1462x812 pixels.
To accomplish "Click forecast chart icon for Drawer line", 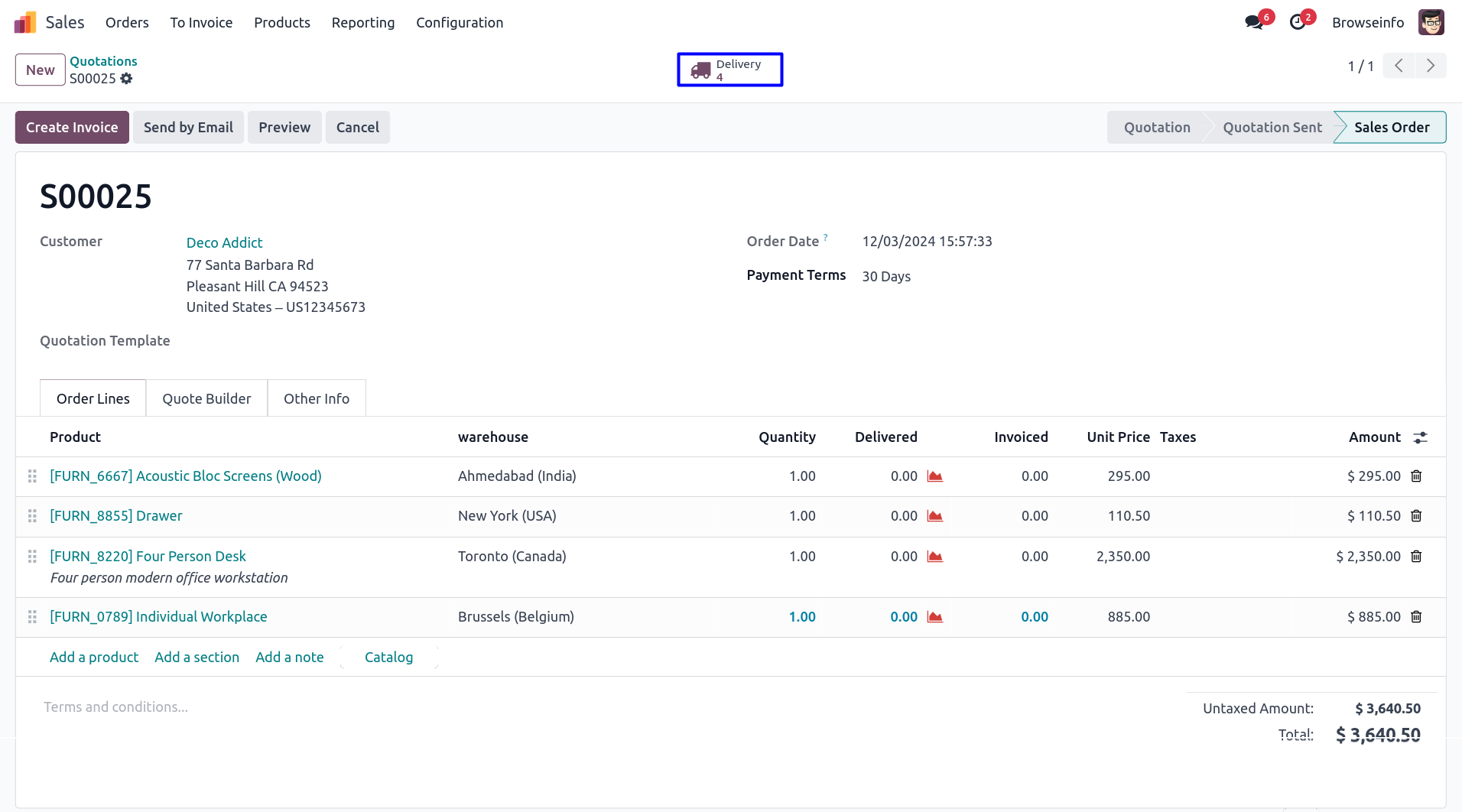I will coord(934,516).
